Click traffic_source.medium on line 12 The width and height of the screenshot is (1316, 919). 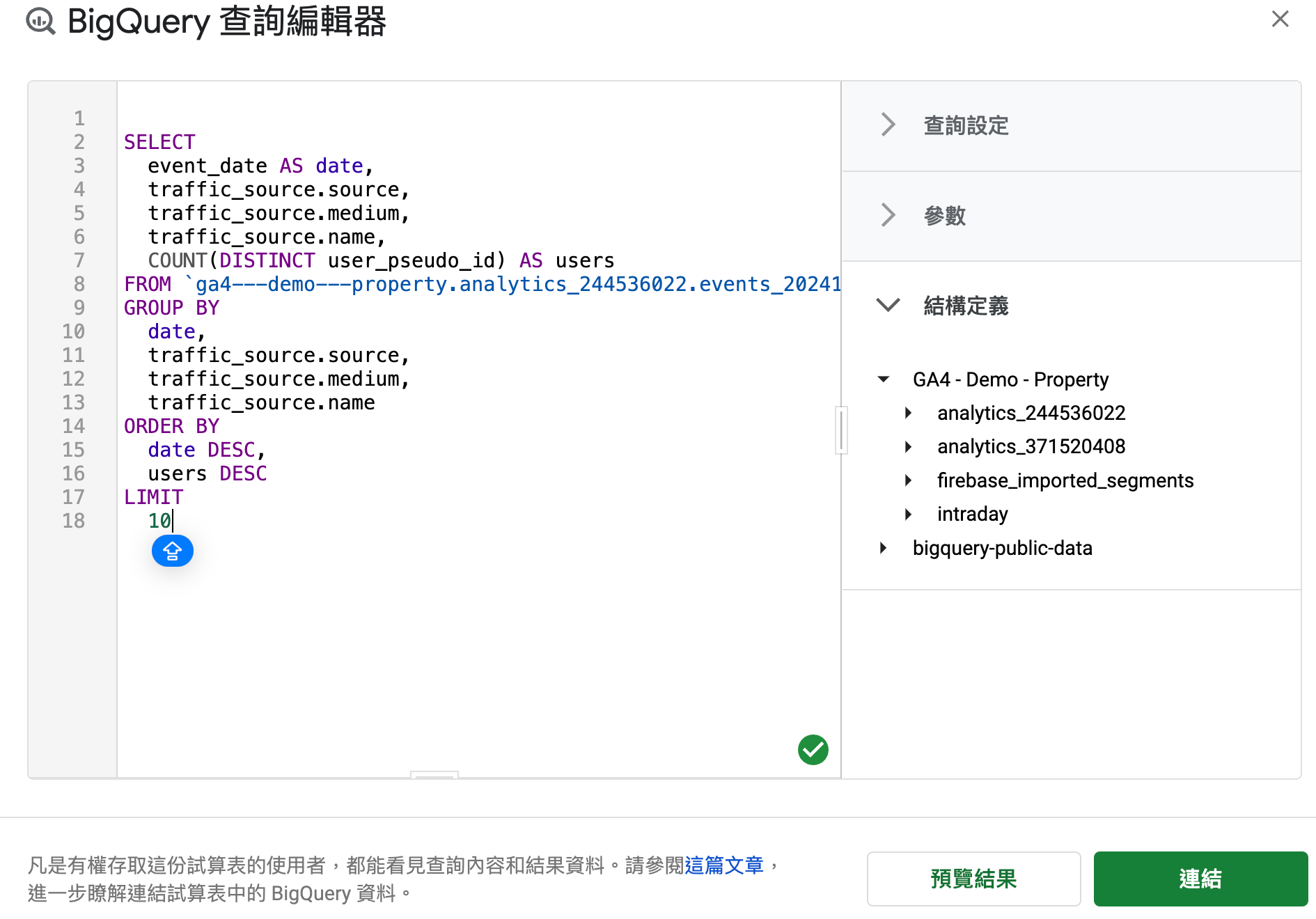click(x=279, y=379)
